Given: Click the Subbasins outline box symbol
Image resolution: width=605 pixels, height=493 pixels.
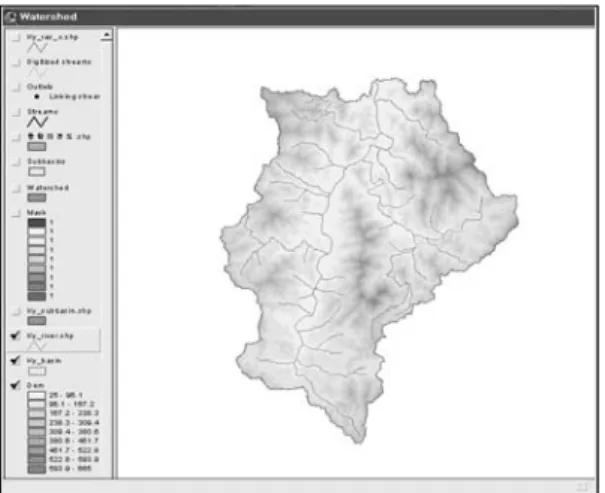Looking at the screenshot, I should 37,172.
